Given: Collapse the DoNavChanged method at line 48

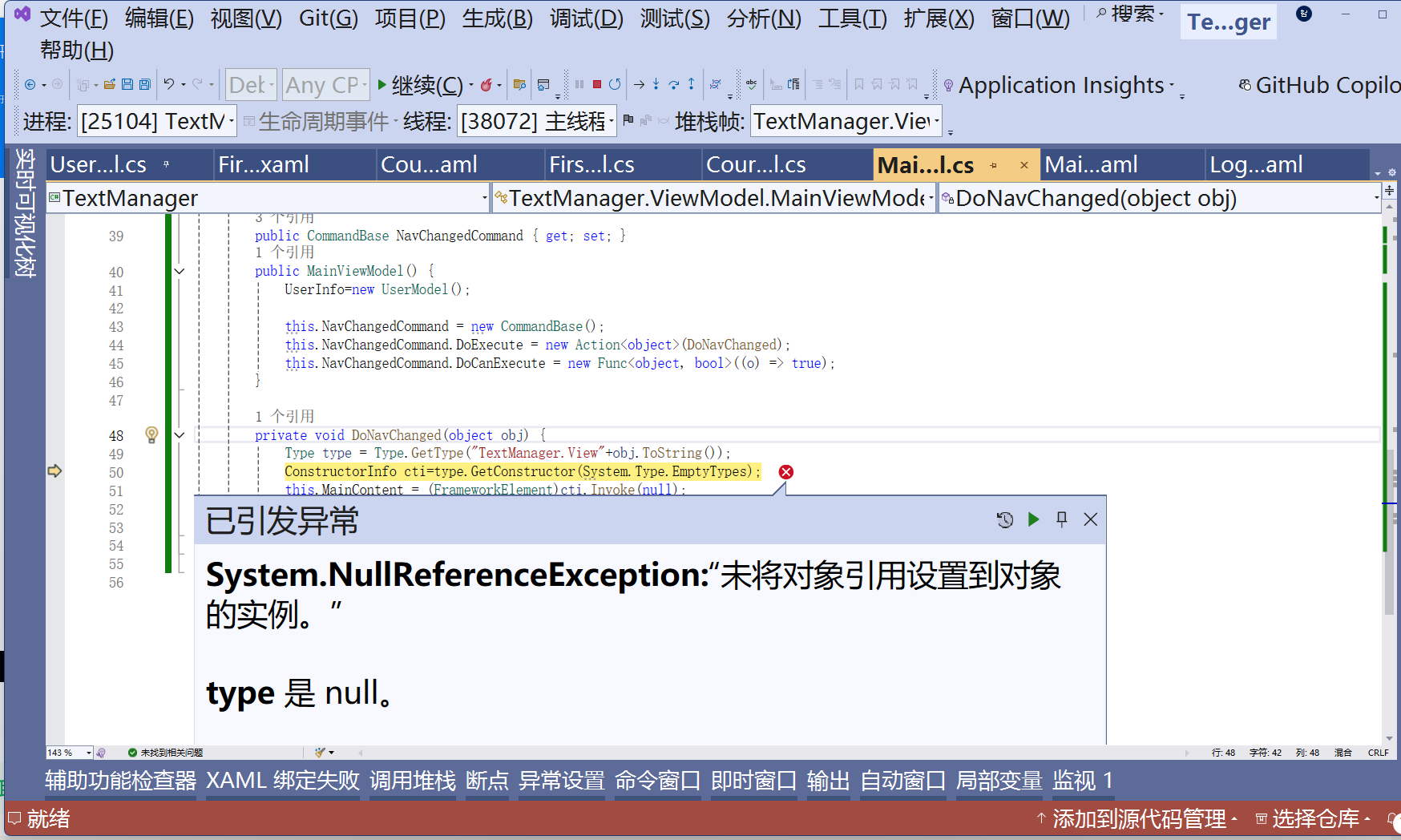Looking at the screenshot, I should 180,435.
